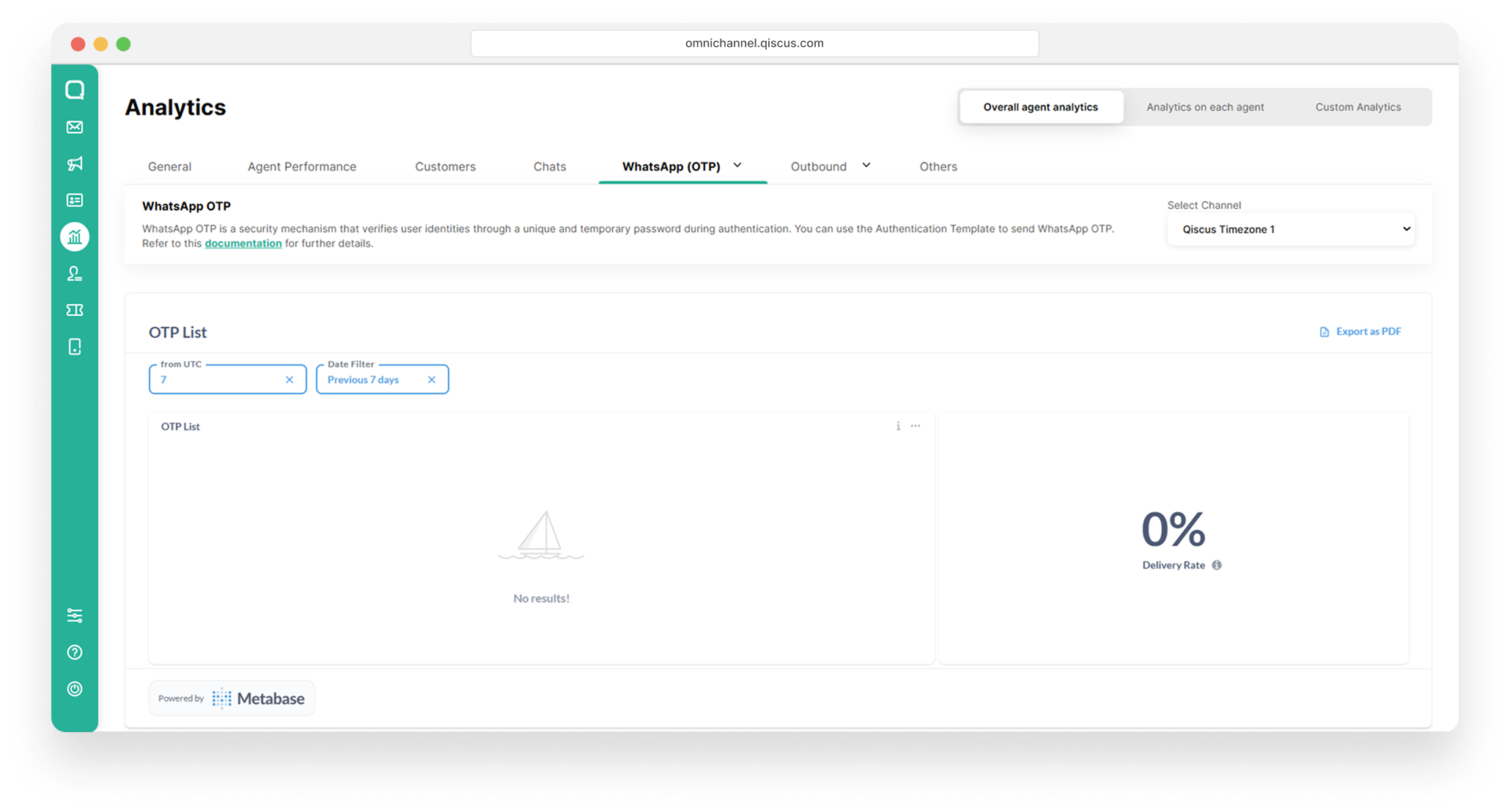Switch to the General tab

(x=169, y=166)
